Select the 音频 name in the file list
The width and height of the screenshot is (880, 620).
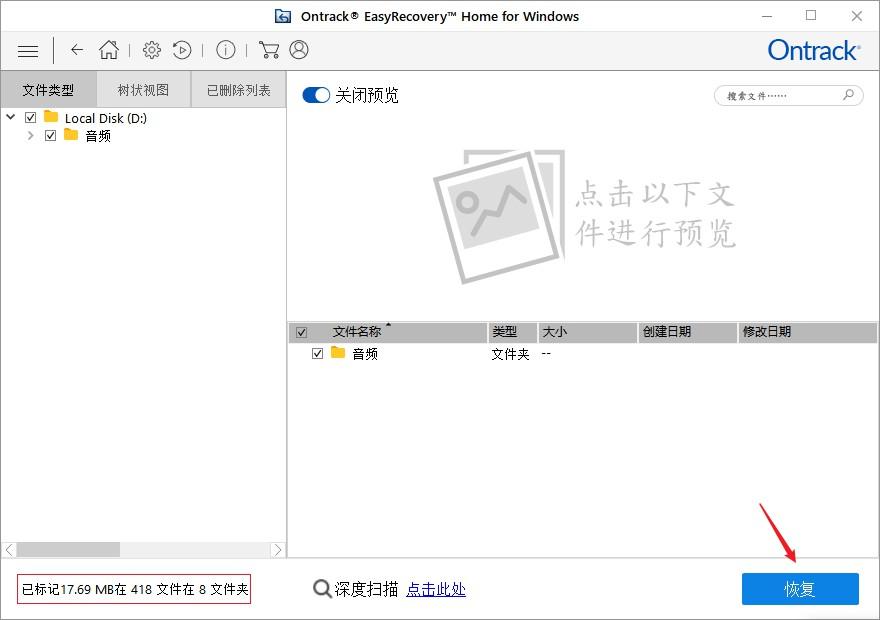click(x=365, y=354)
